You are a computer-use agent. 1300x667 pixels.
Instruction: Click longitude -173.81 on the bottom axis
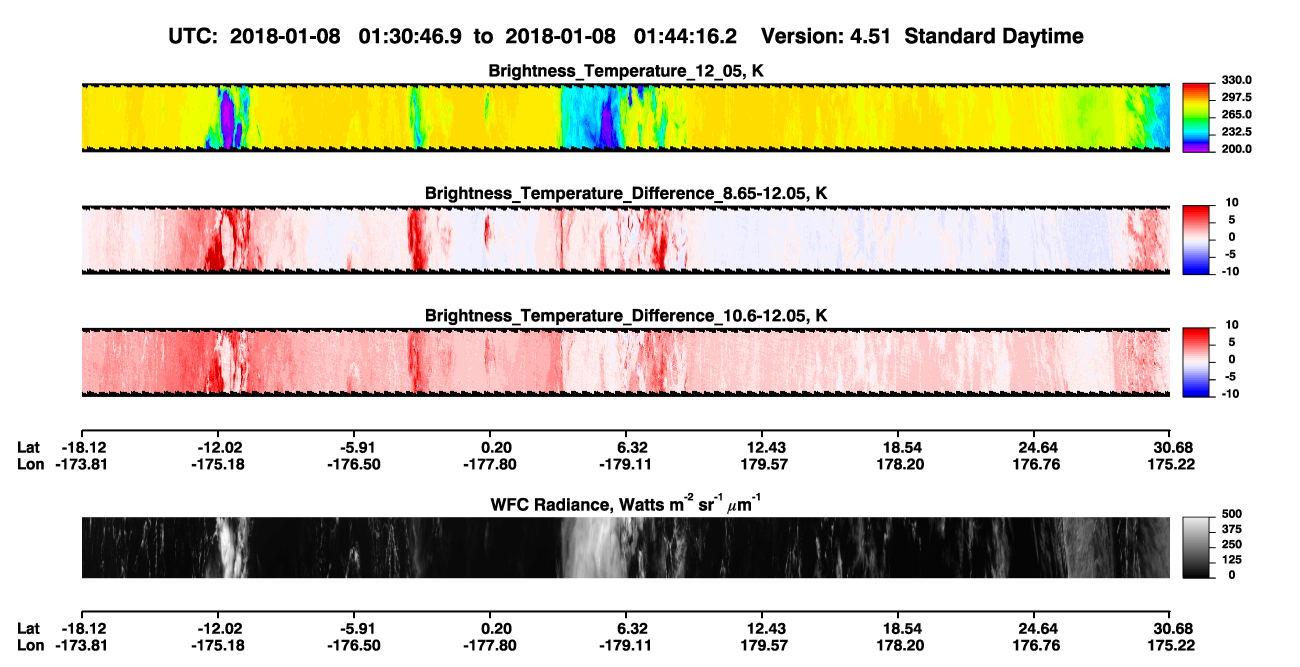(x=81, y=646)
